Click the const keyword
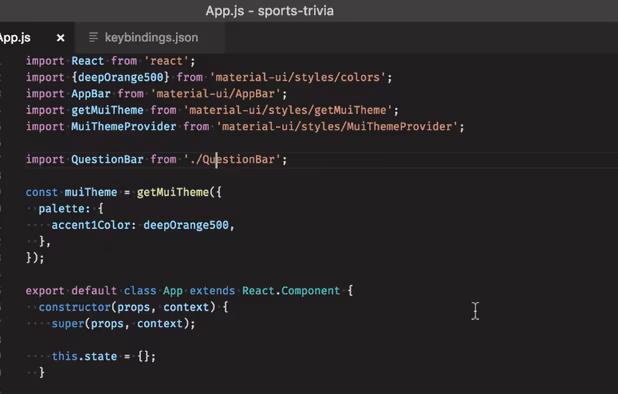The width and height of the screenshot is (618, 394). [41, 192]
